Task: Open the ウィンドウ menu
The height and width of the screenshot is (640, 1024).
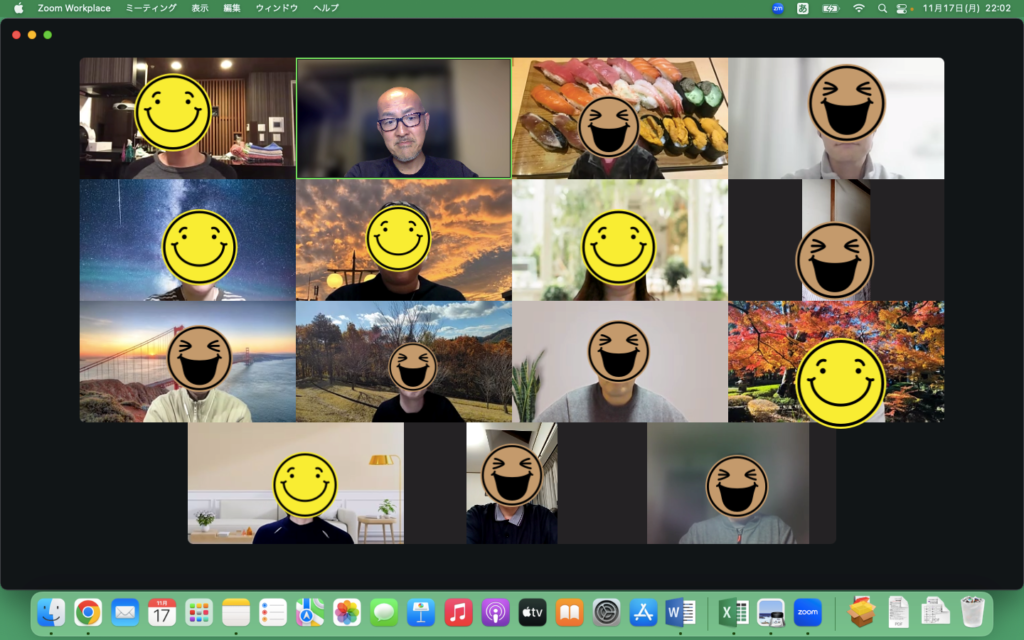Action: (277, 8)
